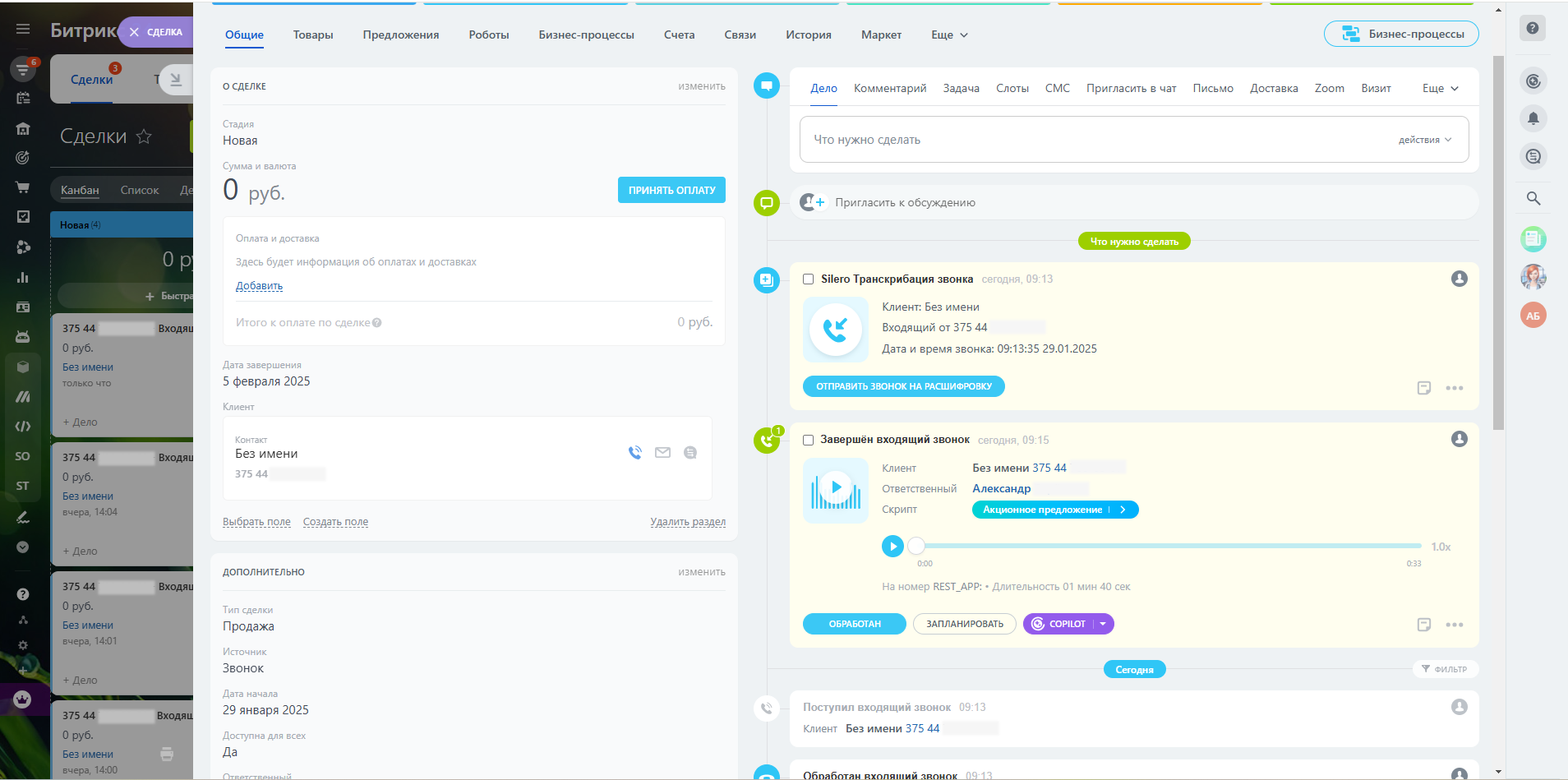Image resolution: width=1568 pixels, height=780 pixels.
Task: Open the Комментарий tab in timeline
Action: (x=889, y=88)
